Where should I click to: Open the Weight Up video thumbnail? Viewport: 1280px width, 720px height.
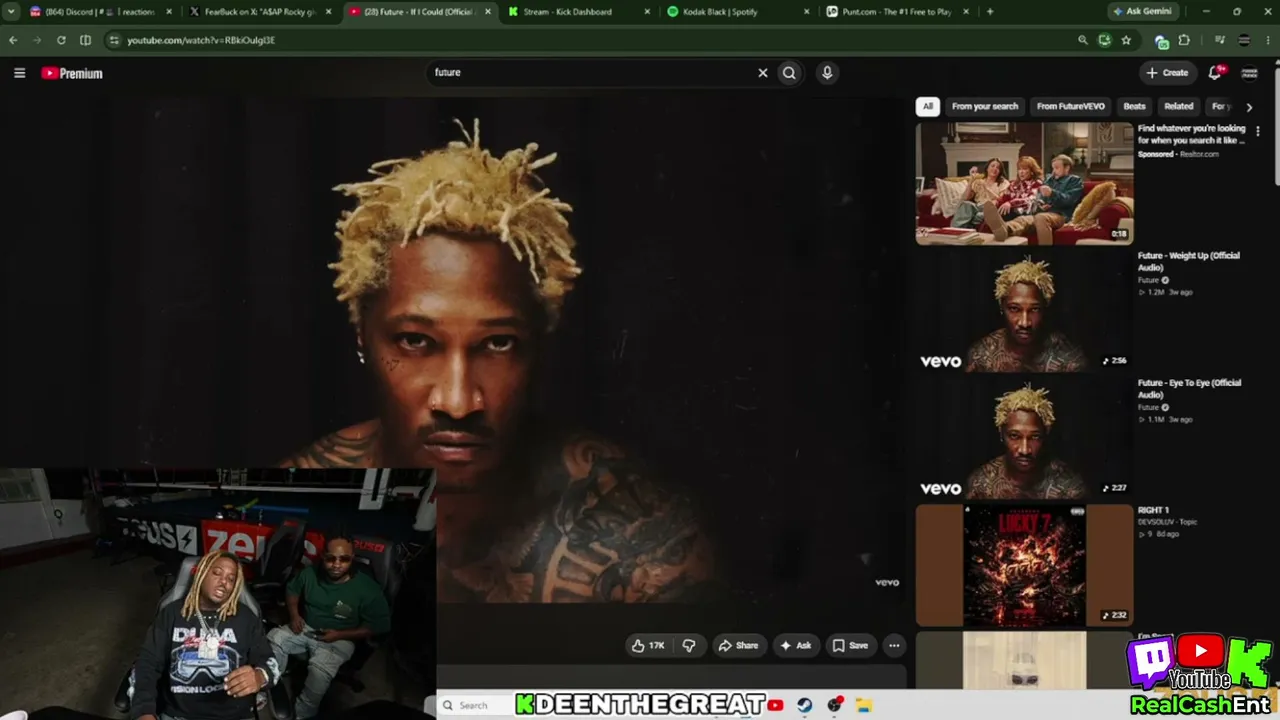coord(1024,311)
